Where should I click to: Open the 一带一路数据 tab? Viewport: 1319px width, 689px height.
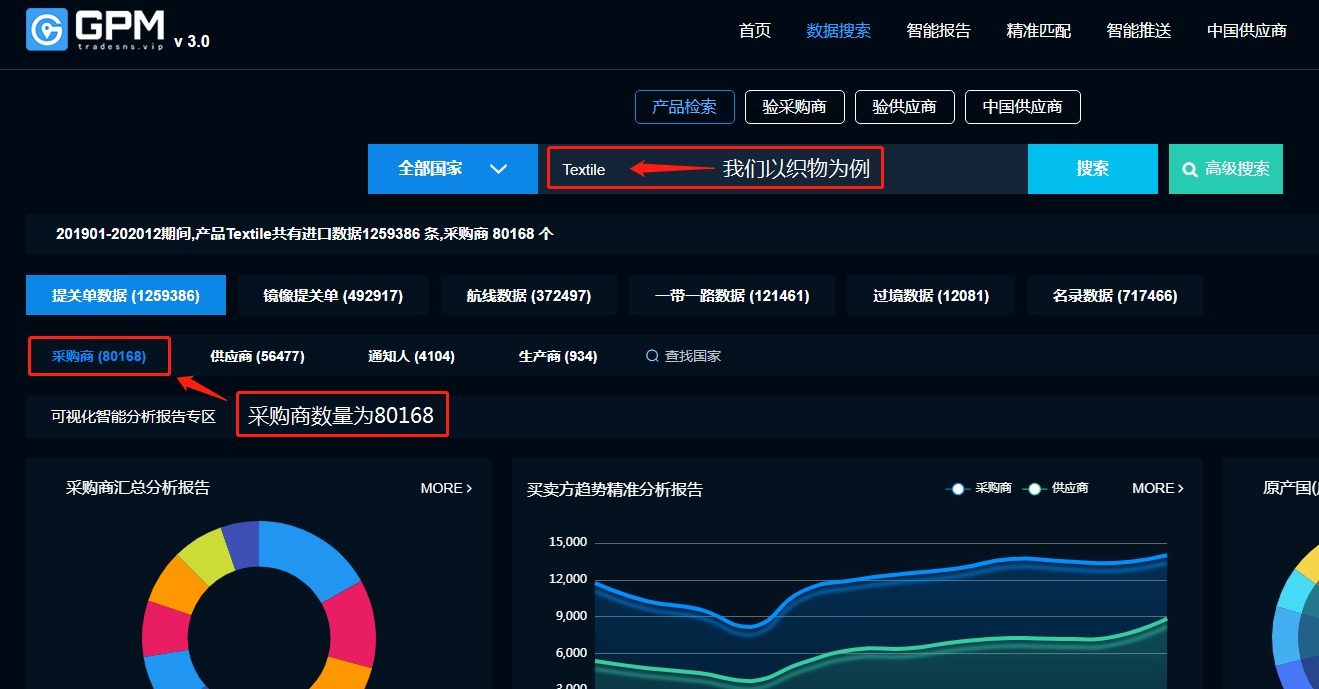tap(731, 296)
